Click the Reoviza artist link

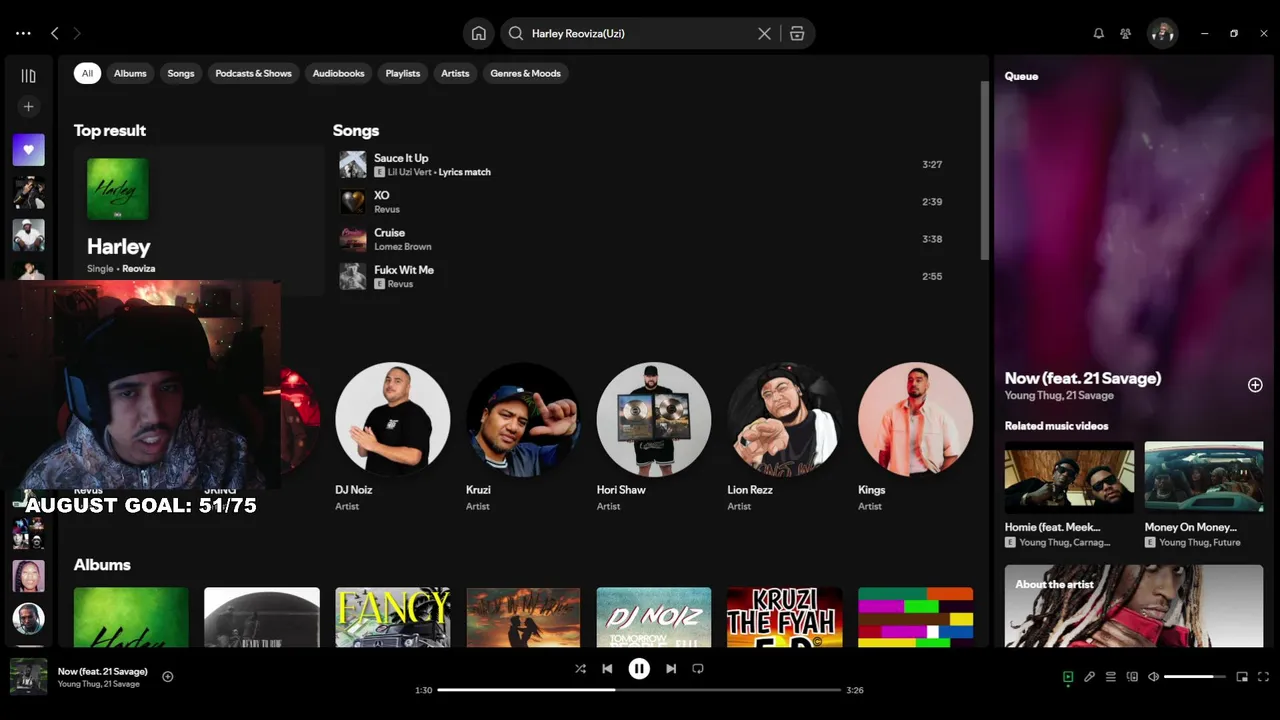[x=139, y=269]
